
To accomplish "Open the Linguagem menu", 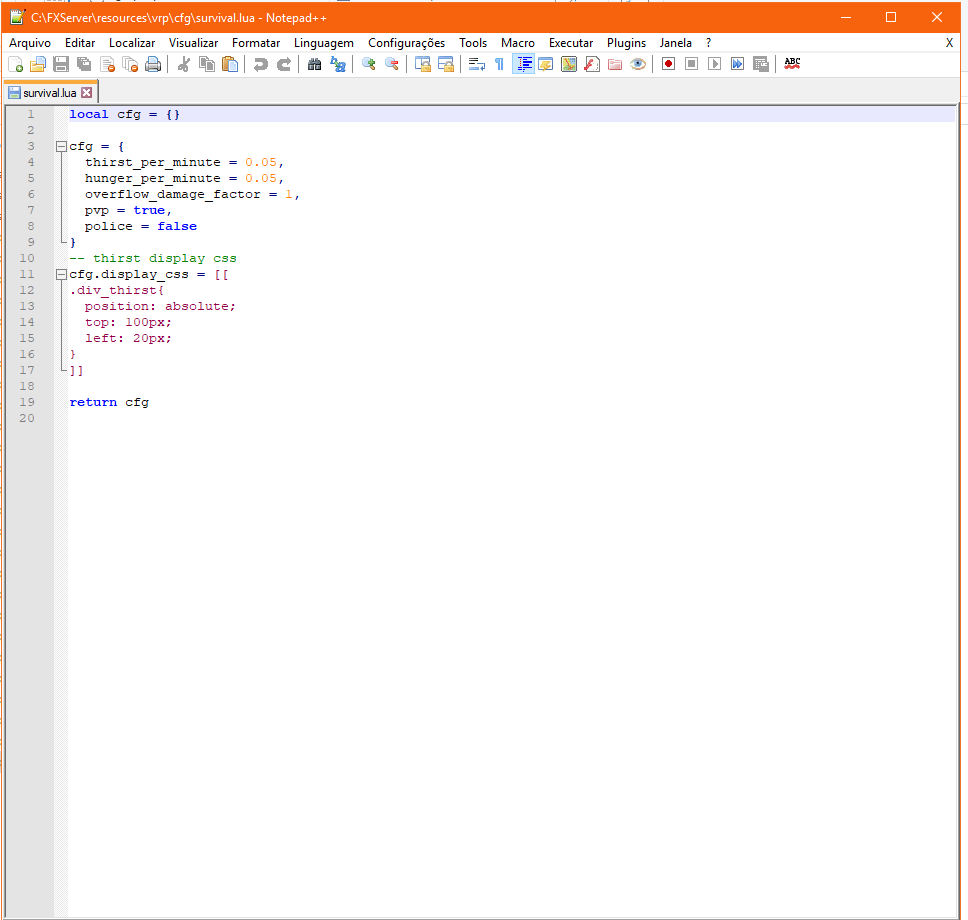I will click(323, 43).
